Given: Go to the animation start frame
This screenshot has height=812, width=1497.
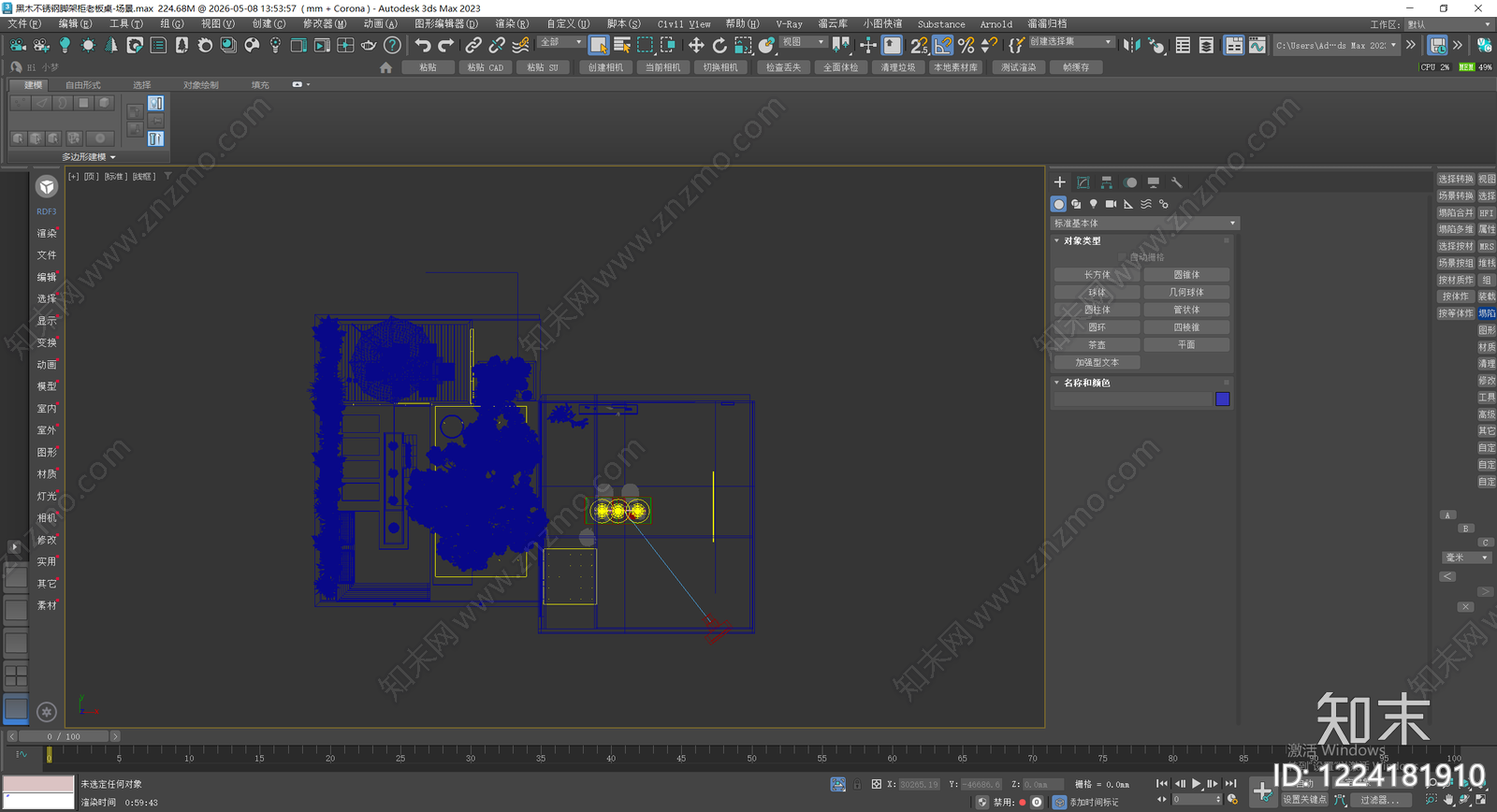Looking at the screenshot, I should 1162,784.
